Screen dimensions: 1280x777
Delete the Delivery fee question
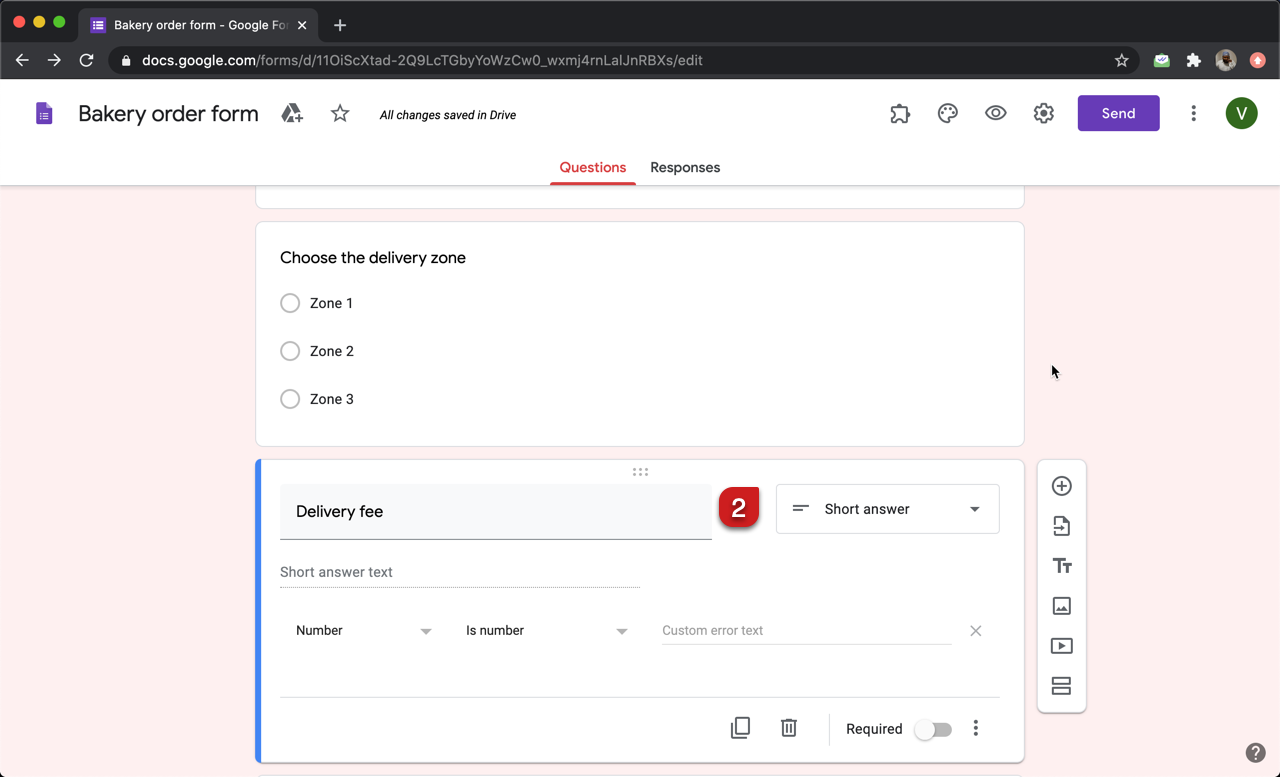(x=789, y=728)
